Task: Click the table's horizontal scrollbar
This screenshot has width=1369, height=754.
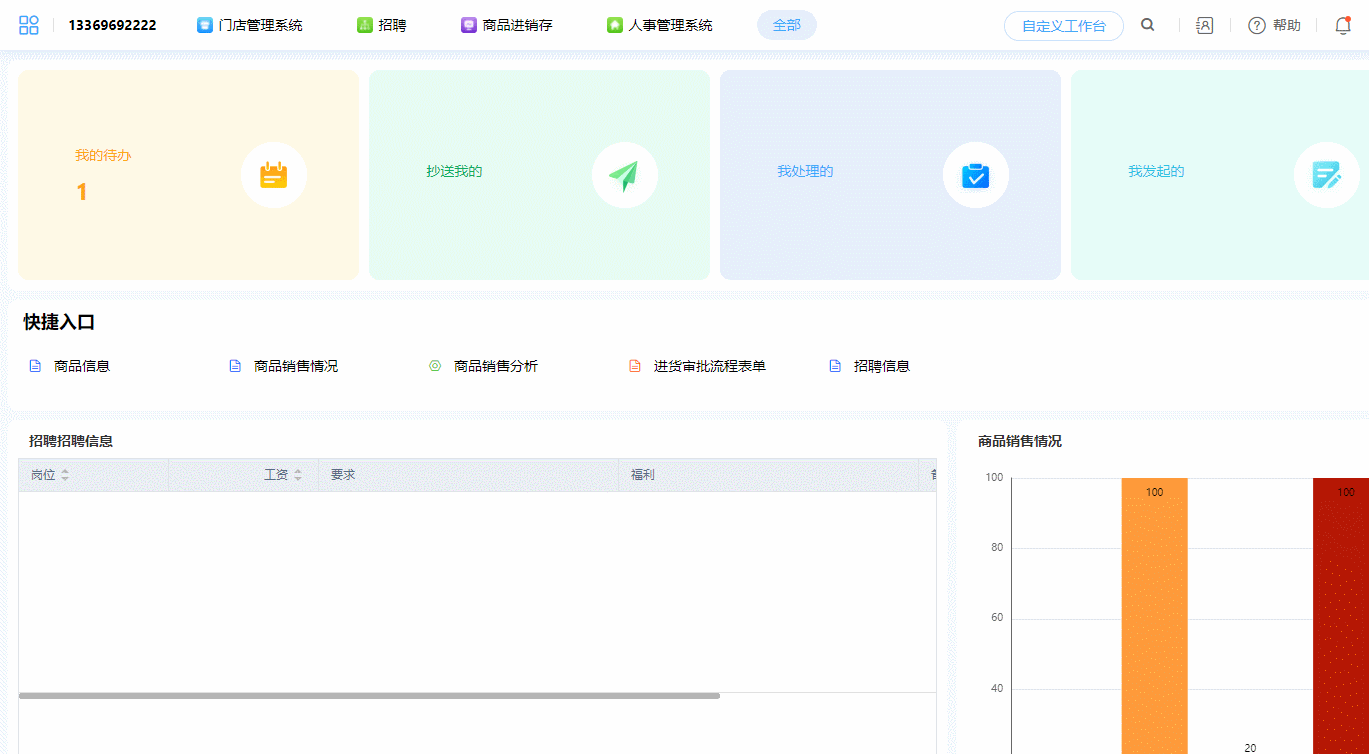Action: click(x=369, y=695)
